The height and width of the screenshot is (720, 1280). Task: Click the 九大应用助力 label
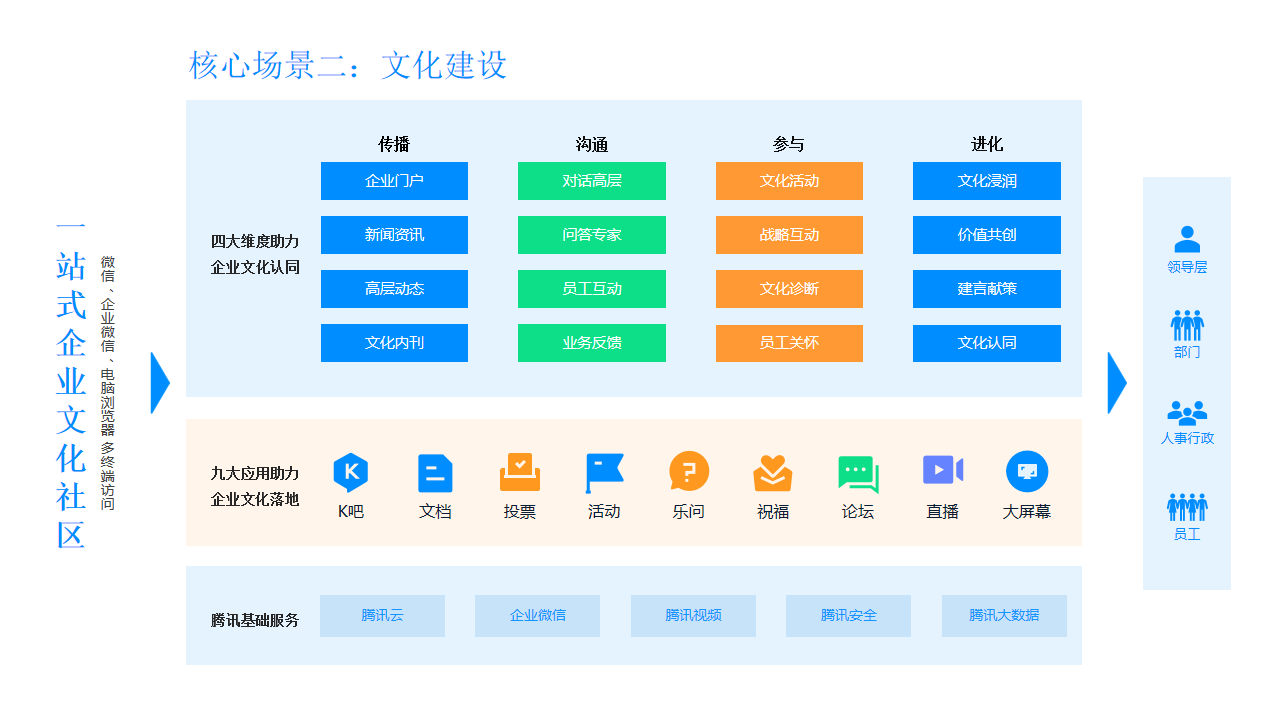coord(255,473)
